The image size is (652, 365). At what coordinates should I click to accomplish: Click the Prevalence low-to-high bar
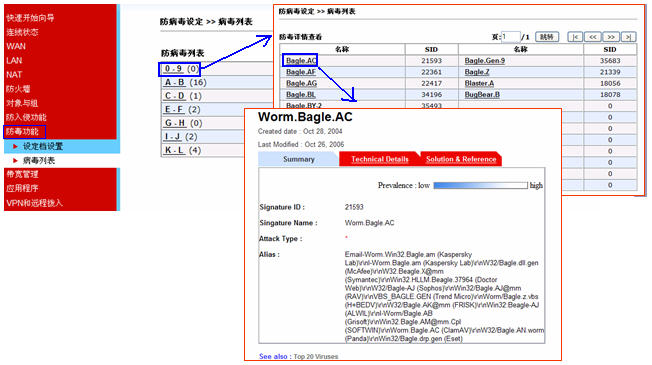coord(480,185)
